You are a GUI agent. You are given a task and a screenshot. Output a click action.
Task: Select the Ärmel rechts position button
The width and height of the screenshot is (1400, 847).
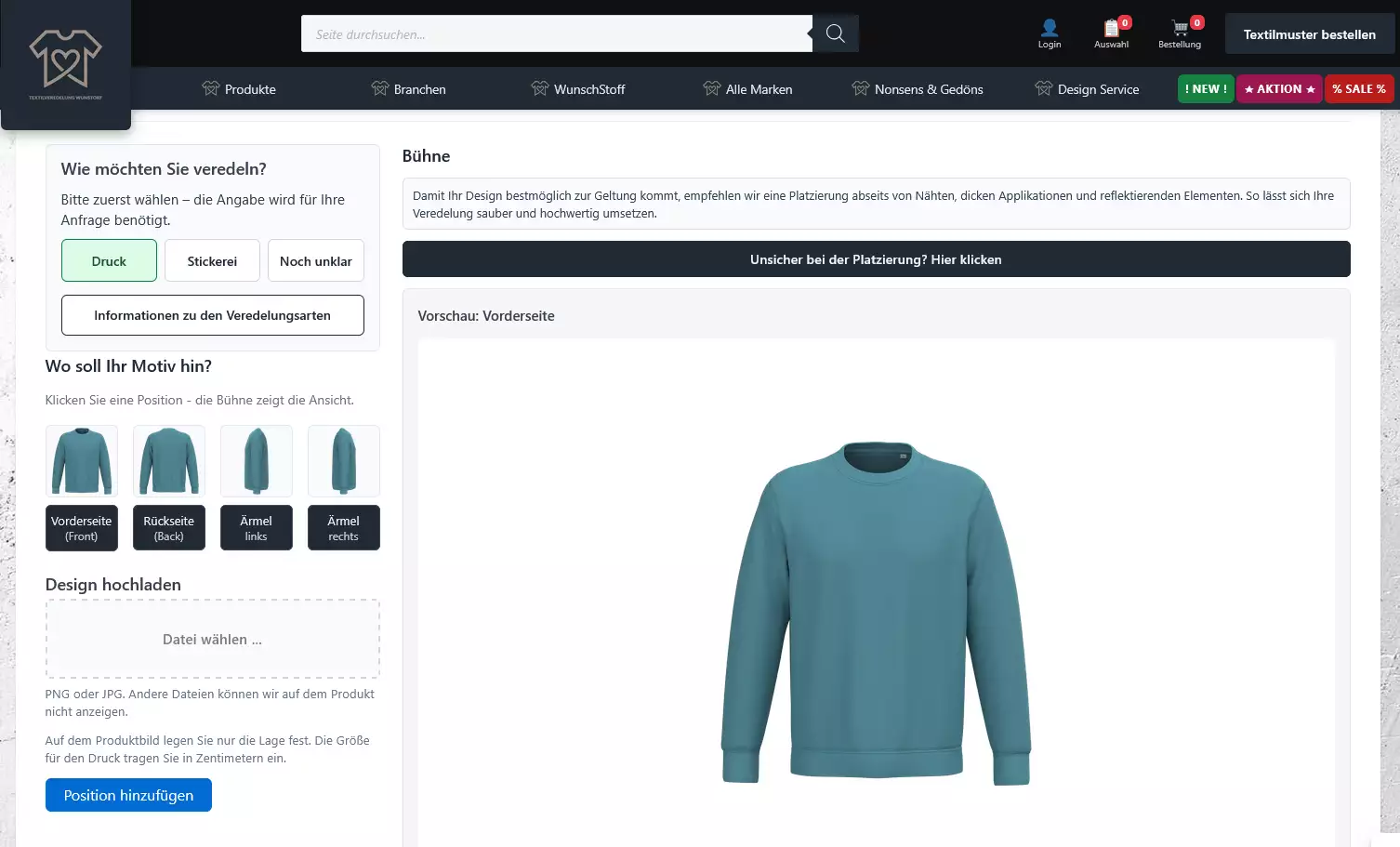click(344, 528)
